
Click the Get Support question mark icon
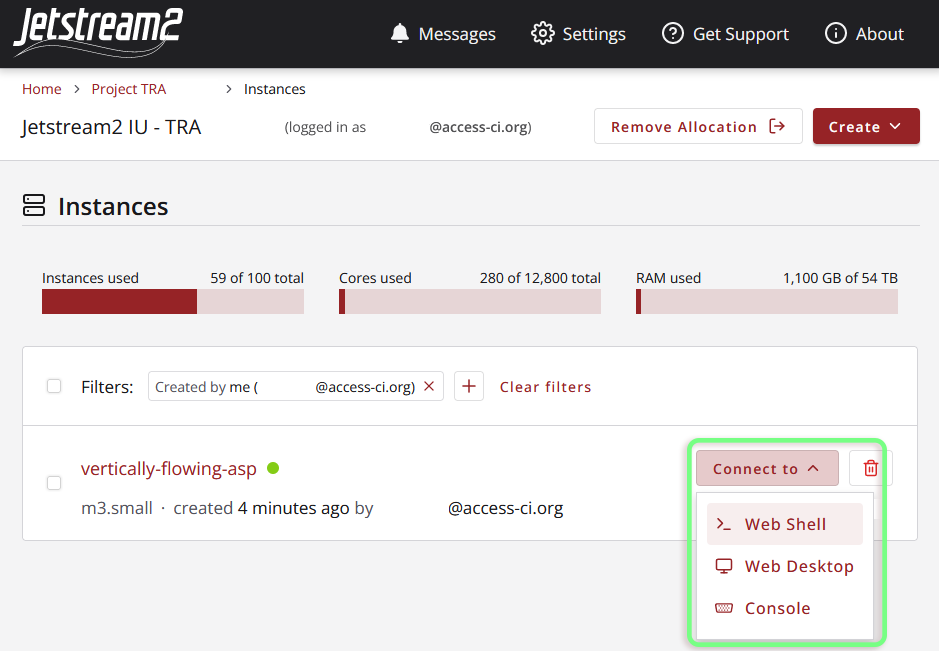(671, 33)
